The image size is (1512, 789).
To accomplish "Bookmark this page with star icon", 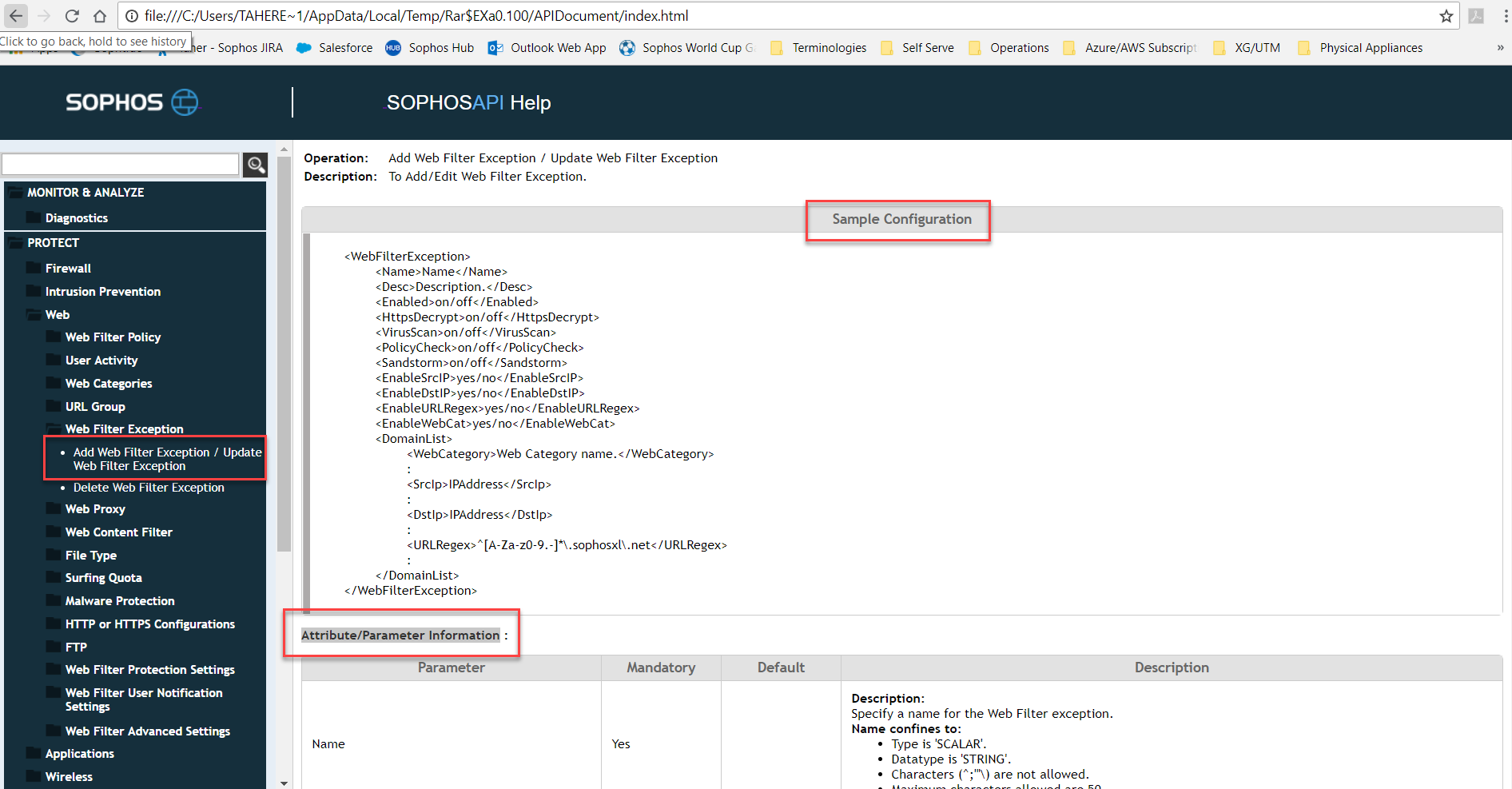I will pyautogui.click(x=1446, y=16).
